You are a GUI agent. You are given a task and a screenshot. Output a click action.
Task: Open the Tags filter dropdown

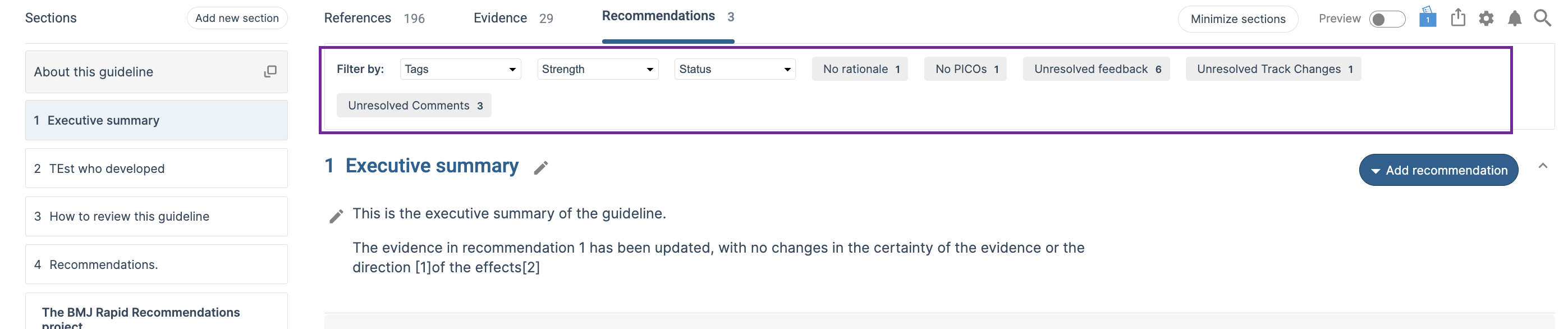click(x=460, y=69)
